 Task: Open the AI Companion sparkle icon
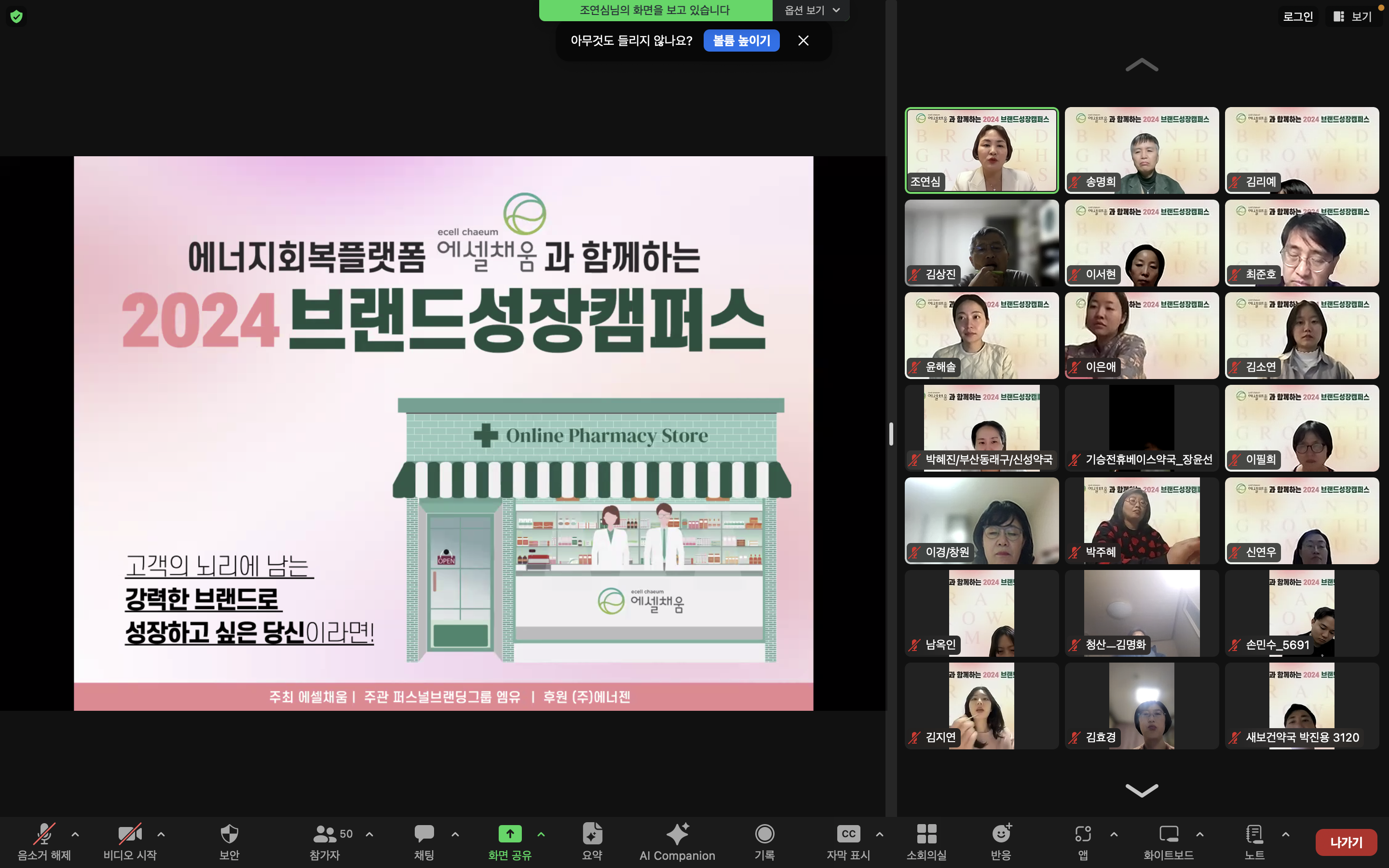pos(677,834)
